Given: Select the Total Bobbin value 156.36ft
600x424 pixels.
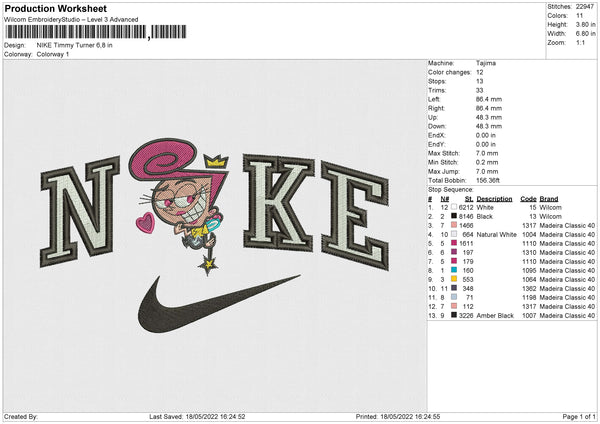Looking at the screenshot, I should pyautogui.click(x=488, y=180).
